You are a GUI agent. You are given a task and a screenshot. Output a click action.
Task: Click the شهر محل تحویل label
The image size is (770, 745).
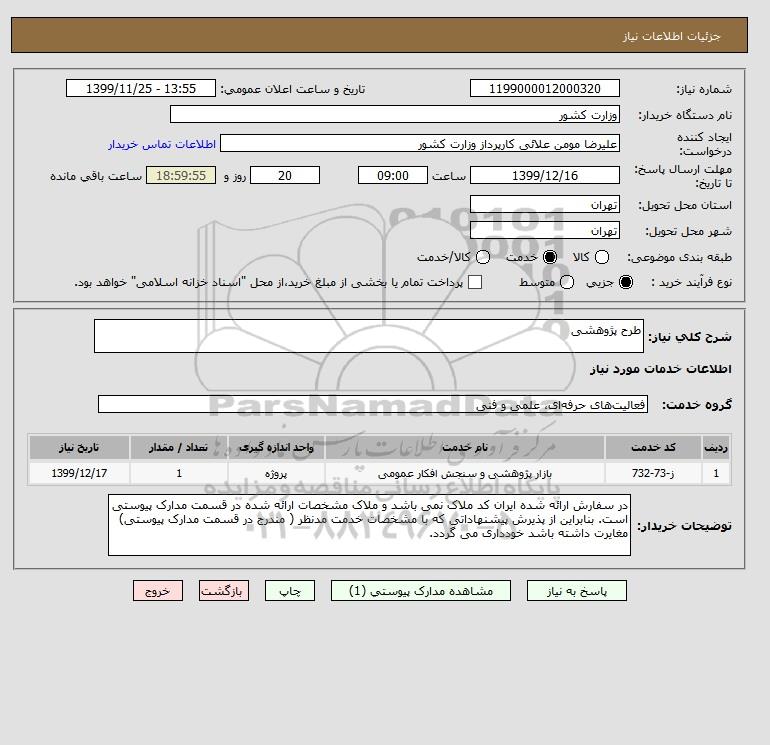[x=688, y=231]
